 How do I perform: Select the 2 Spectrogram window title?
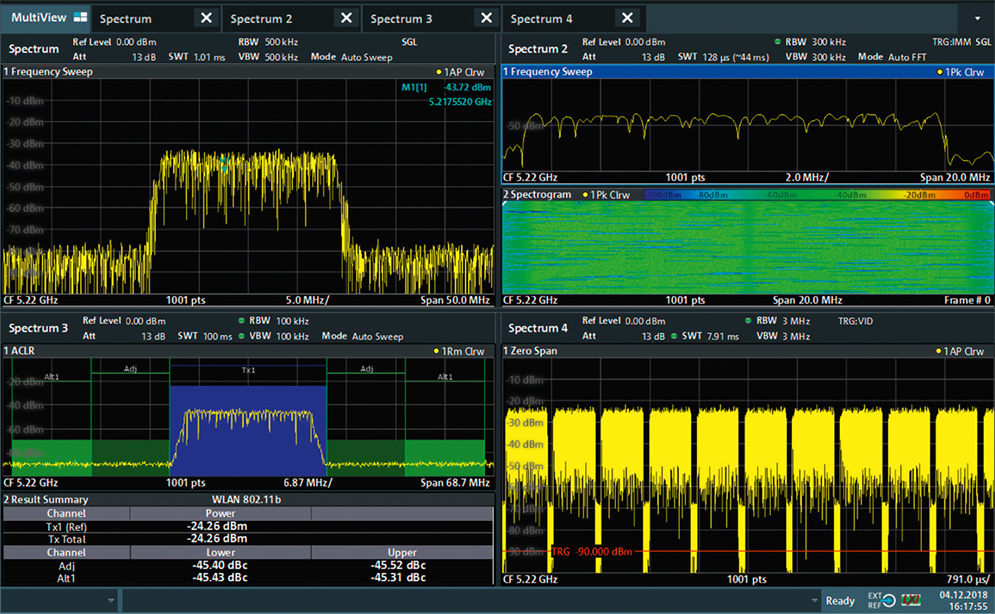(x=536, y=195)
